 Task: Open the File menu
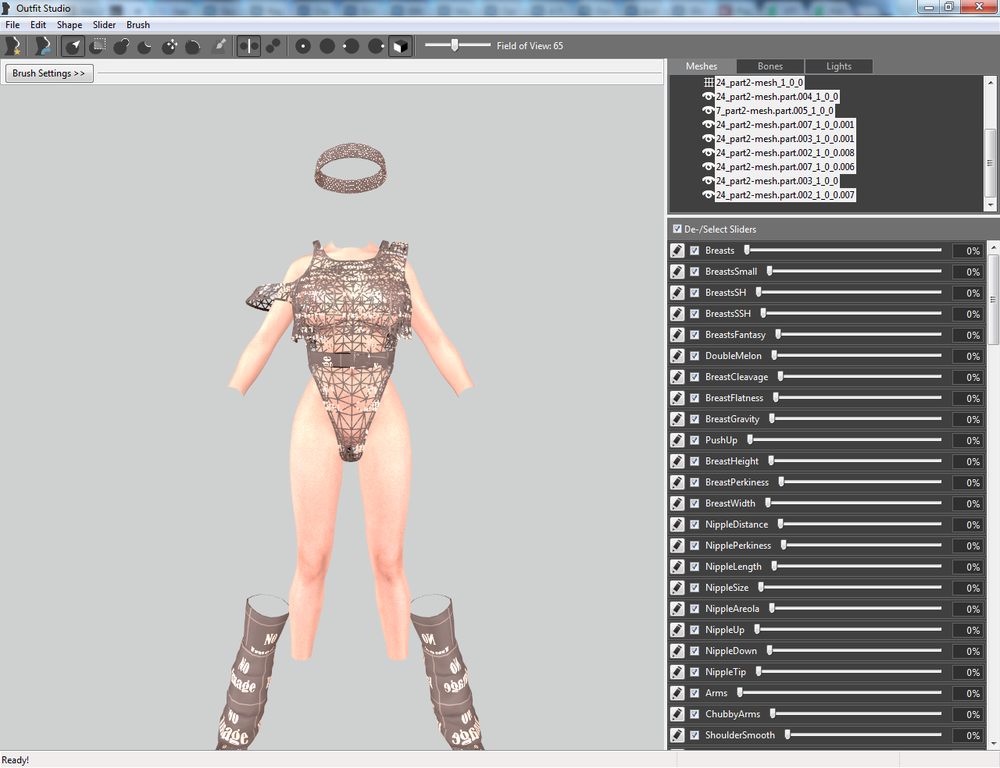coord(12,25)
